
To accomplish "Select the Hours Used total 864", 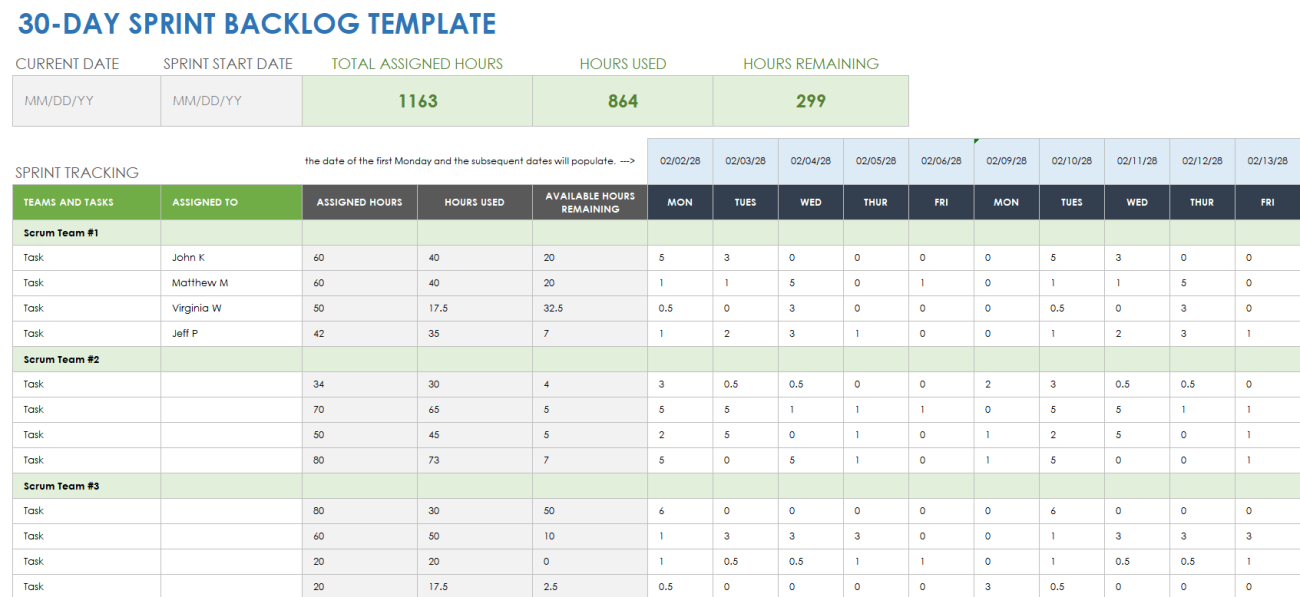I will 622,100.
